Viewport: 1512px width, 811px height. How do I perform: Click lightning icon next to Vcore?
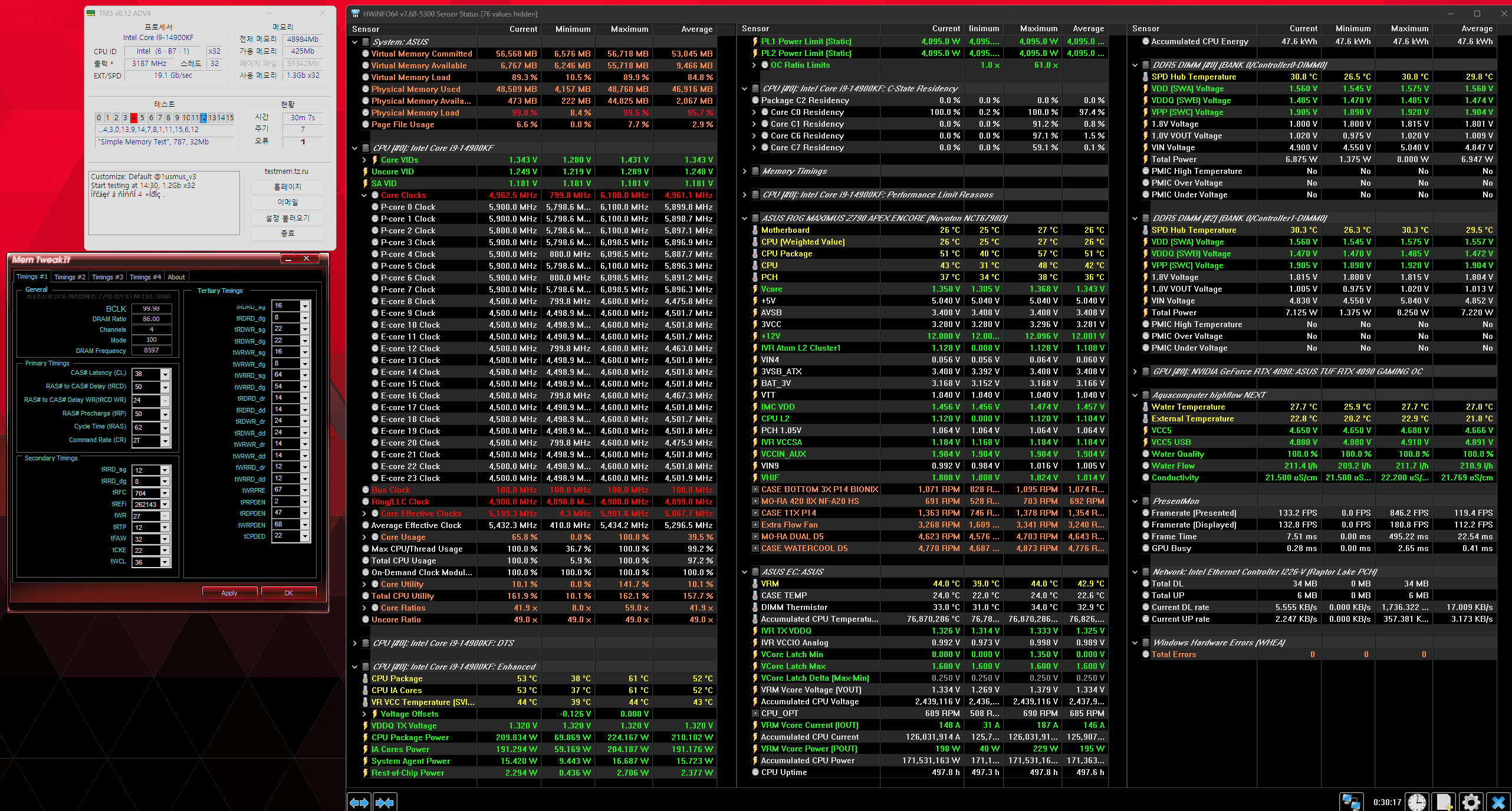[x=755, y=289]
